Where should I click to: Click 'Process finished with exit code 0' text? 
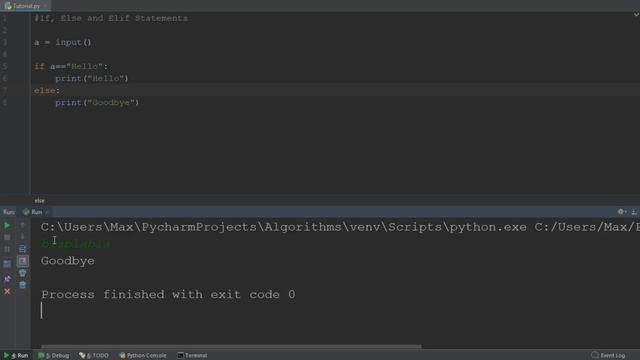tap(168, 294)
